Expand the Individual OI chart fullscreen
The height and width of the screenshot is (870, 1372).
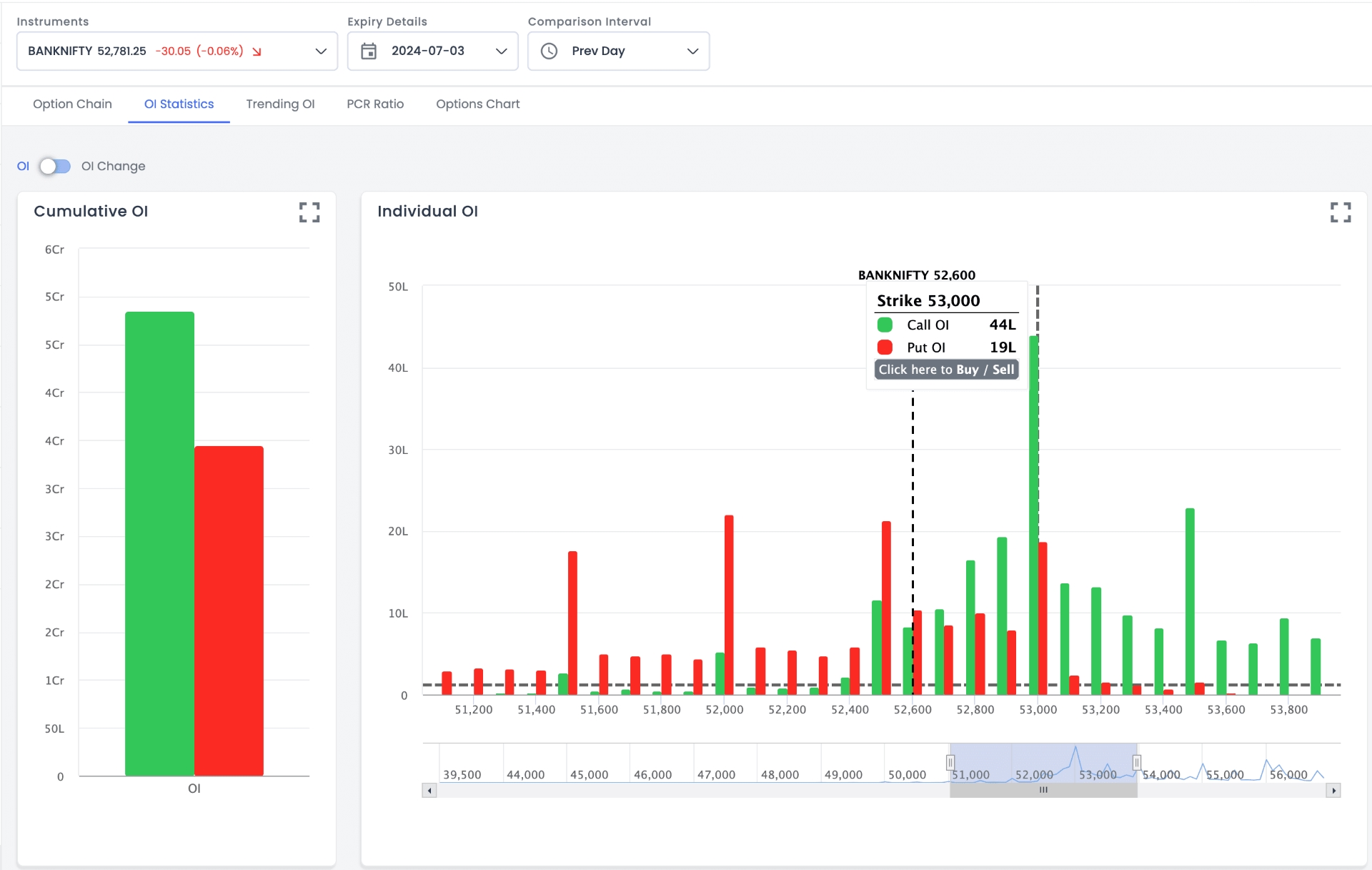coord(1340,212)
